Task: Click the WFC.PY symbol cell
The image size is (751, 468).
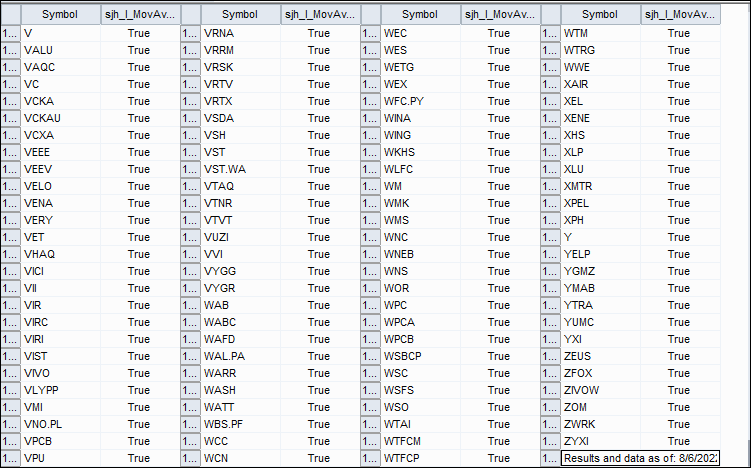Action: [x=421, y=101]
